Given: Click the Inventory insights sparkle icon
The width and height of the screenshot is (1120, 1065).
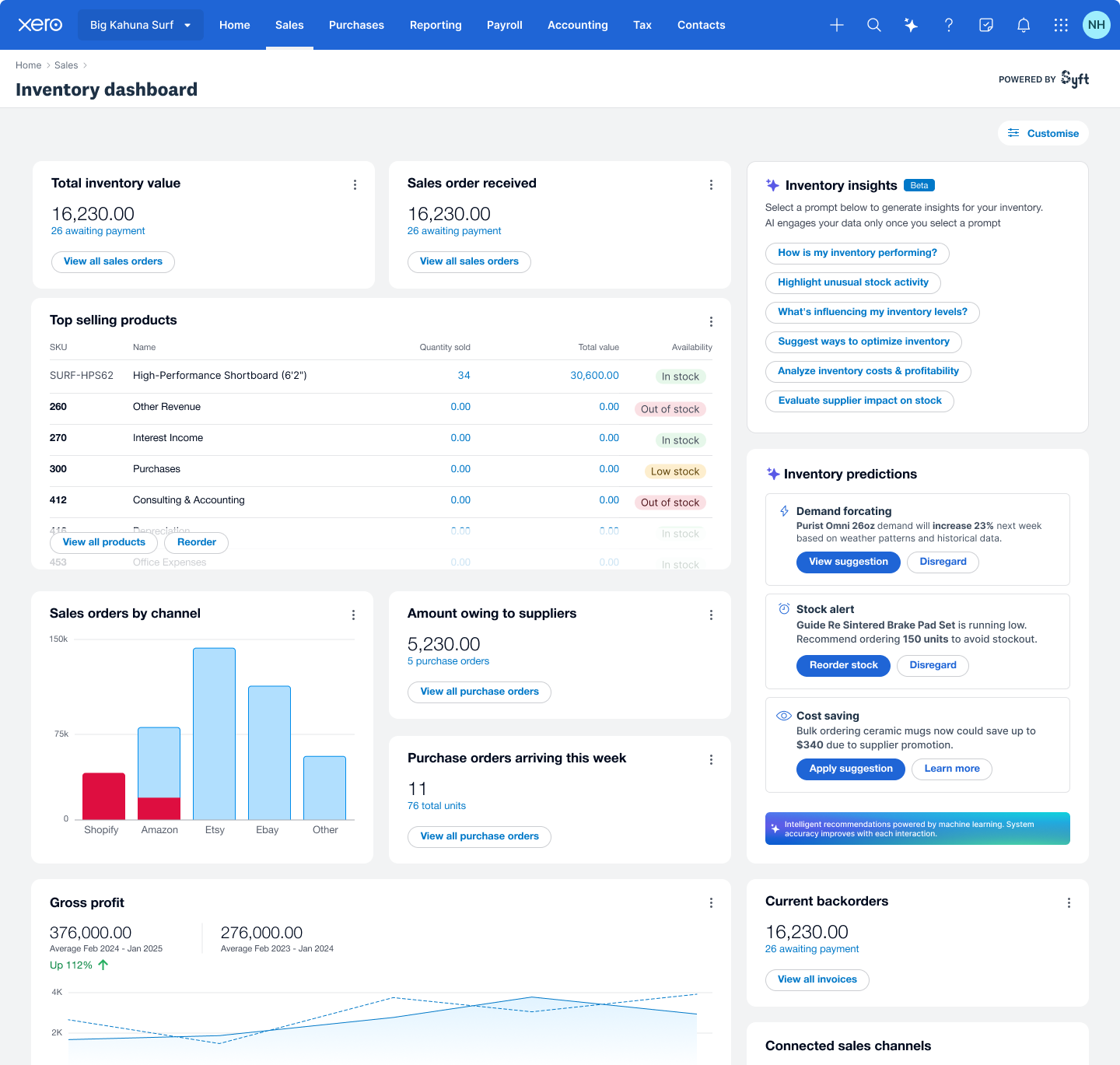Looking at the screenshot, I should click(x=772, y=185).
